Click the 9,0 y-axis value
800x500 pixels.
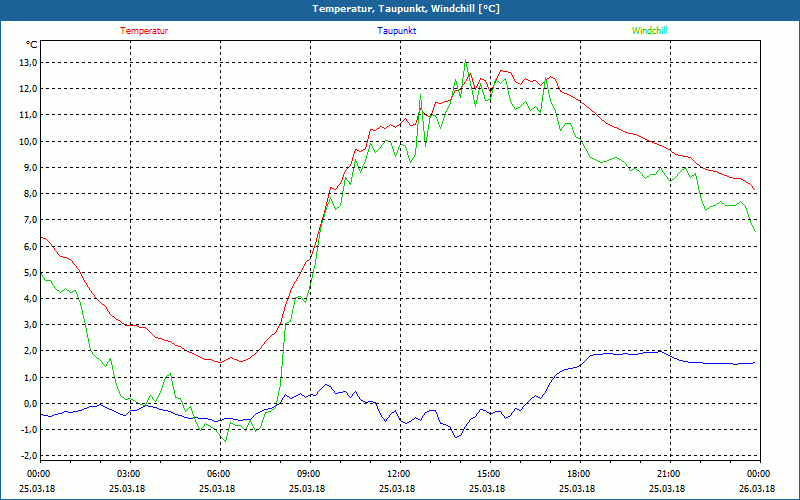click(30, 167)
